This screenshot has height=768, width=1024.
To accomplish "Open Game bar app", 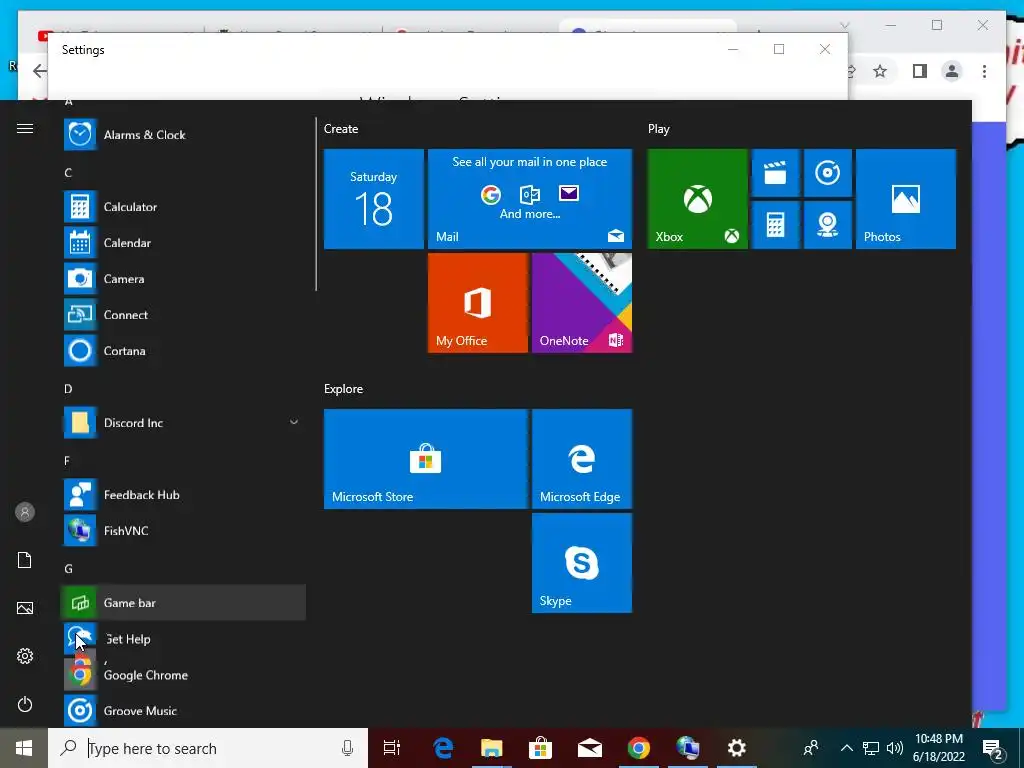I will (183, 602).
